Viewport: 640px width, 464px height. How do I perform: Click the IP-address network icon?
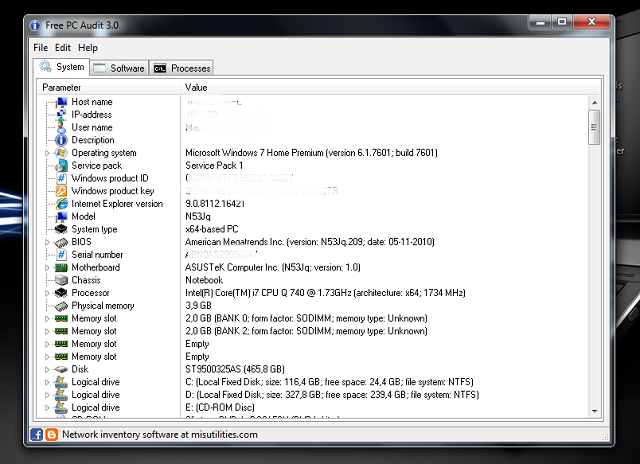61,115
